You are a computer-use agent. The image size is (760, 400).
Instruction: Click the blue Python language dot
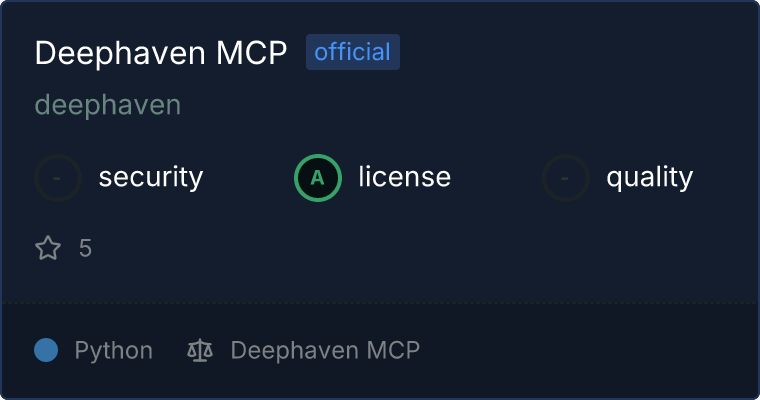pyautogui.click(x=46, y=350)
